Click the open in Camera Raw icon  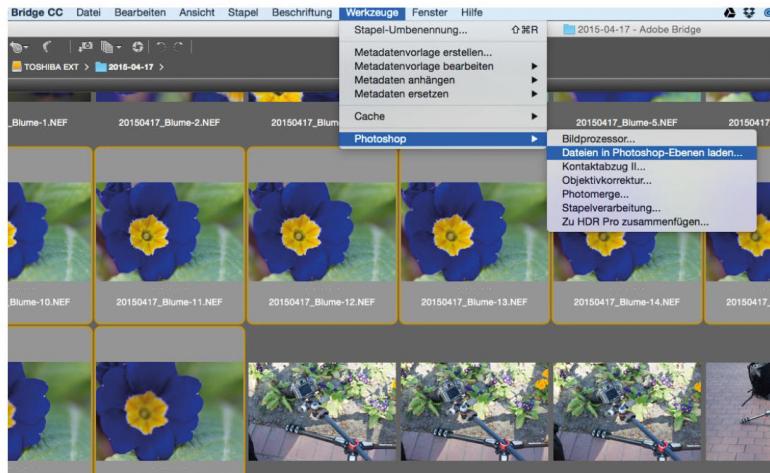pyautogui.click(x=138, y=47)
